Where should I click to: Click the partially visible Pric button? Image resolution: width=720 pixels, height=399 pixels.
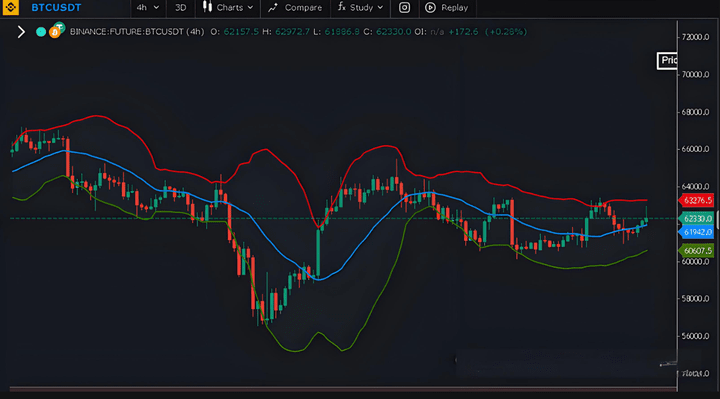667,61
